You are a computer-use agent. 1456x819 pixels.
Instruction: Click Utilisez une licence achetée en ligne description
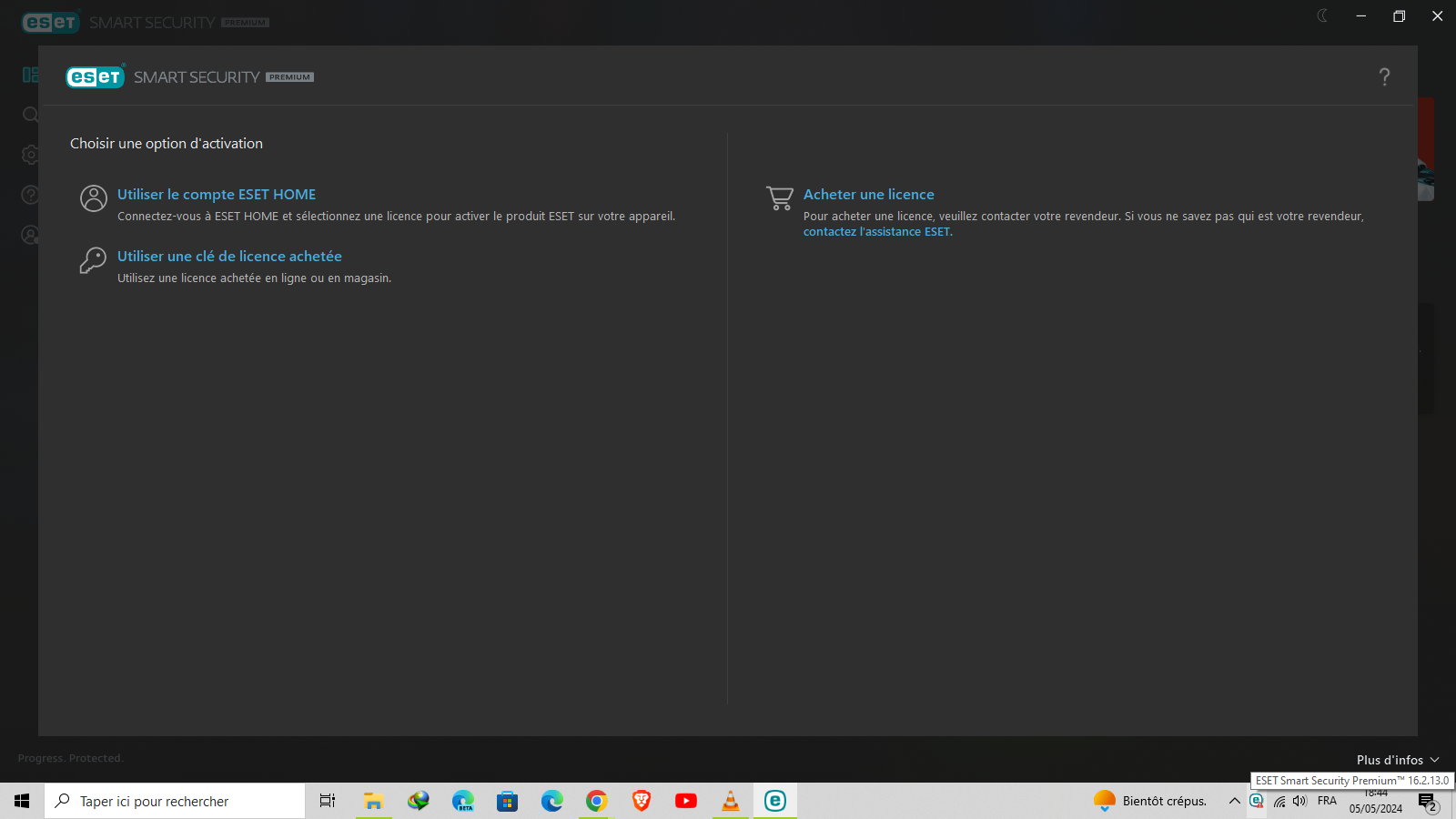point(255,278)
